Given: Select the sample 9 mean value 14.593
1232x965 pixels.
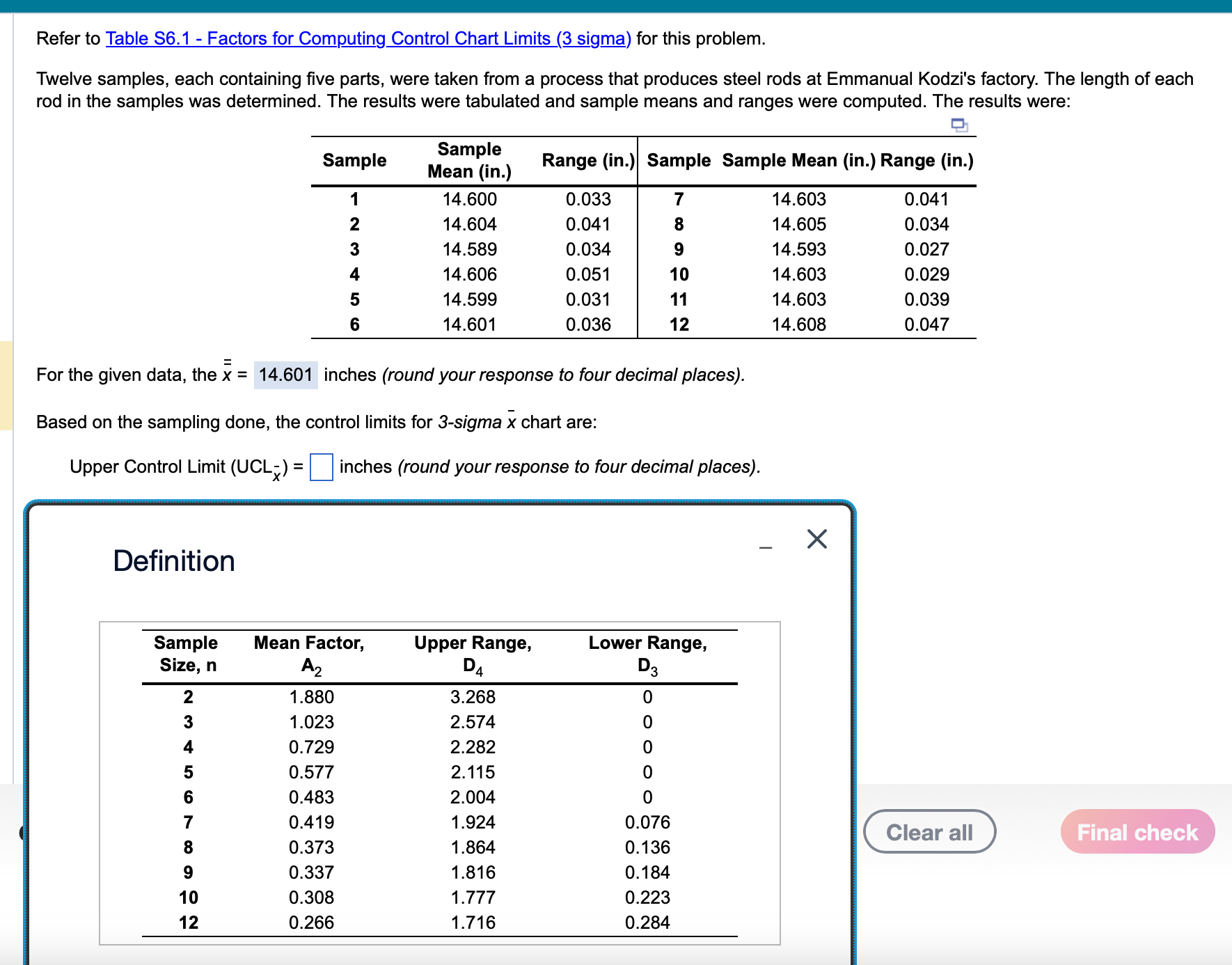Looking at the screenshot, I should coord(799,249).
